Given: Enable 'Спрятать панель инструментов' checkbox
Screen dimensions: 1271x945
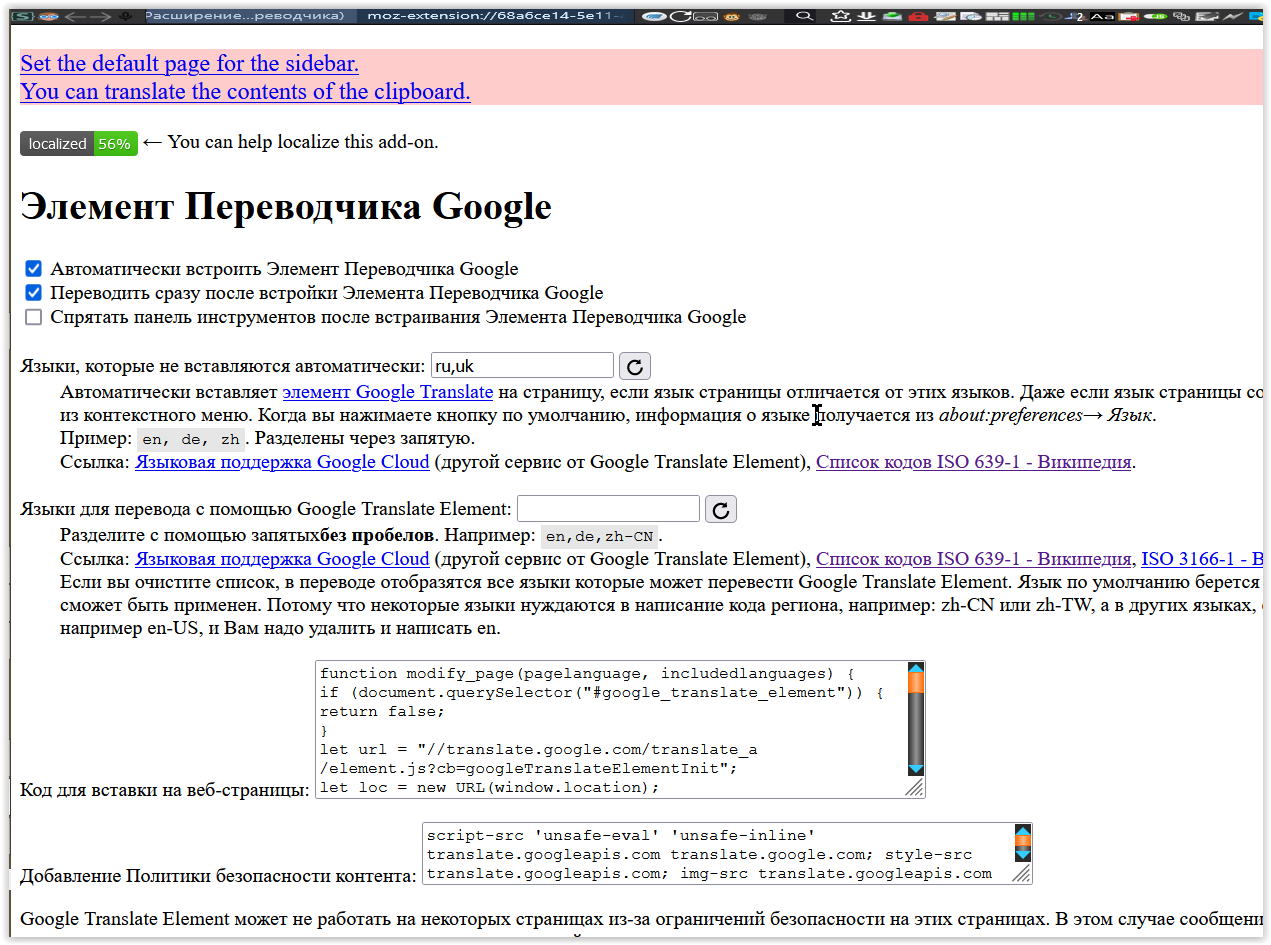Looking at the screenshot, I should pos(34,317).
